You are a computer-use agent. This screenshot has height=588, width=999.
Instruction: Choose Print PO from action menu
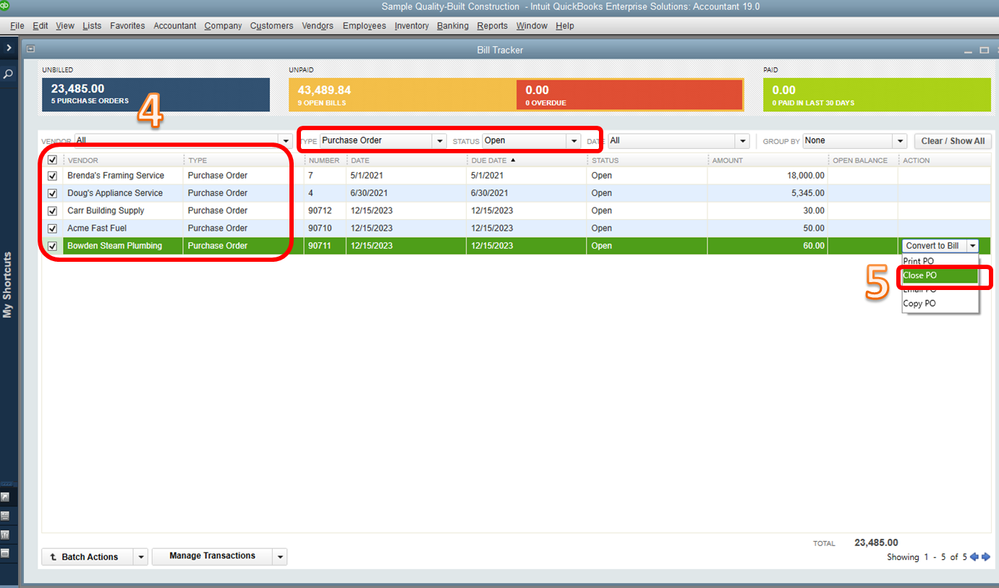pyautogui.click(x=940, y=261)
